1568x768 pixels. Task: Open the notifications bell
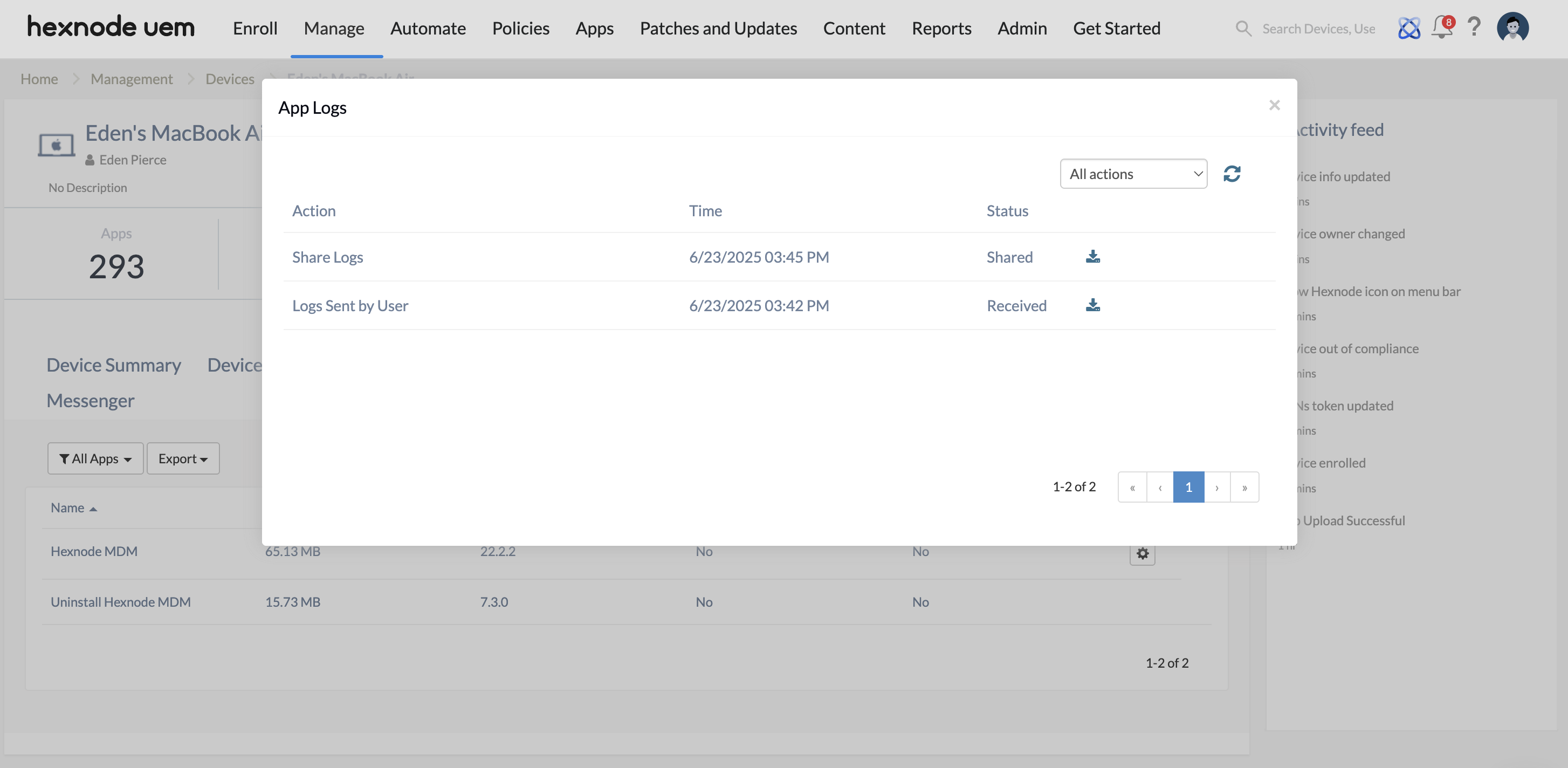[1442, 28]
